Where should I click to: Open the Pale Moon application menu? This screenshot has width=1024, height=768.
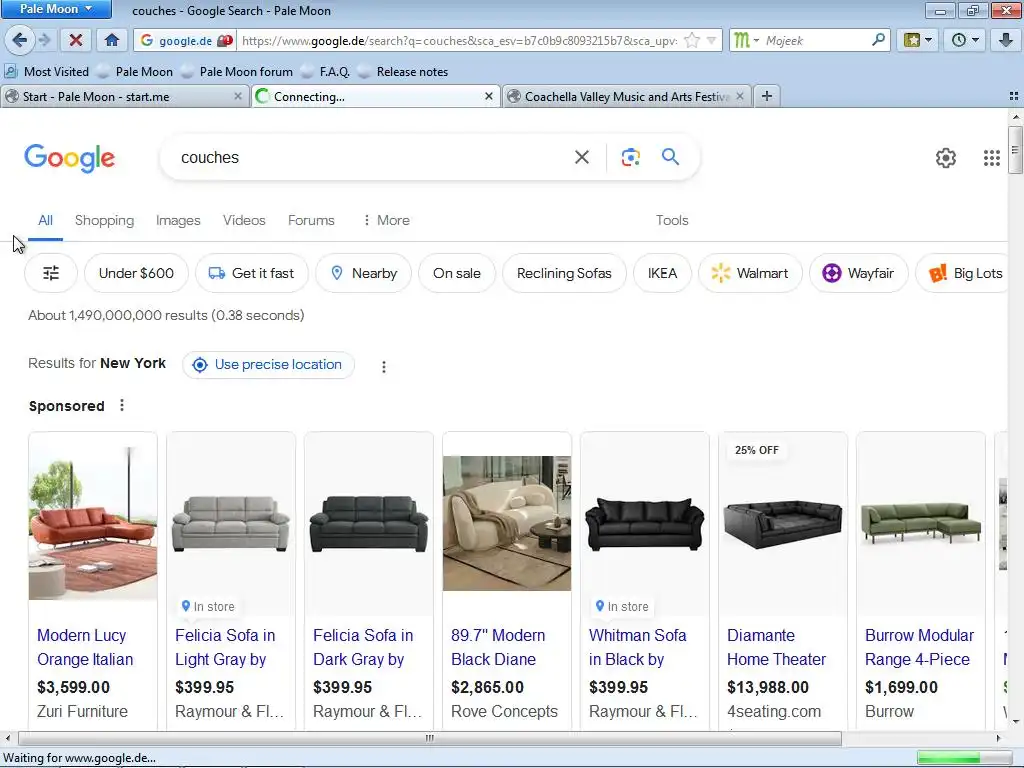pyautogui.click(x=56, y=9)
